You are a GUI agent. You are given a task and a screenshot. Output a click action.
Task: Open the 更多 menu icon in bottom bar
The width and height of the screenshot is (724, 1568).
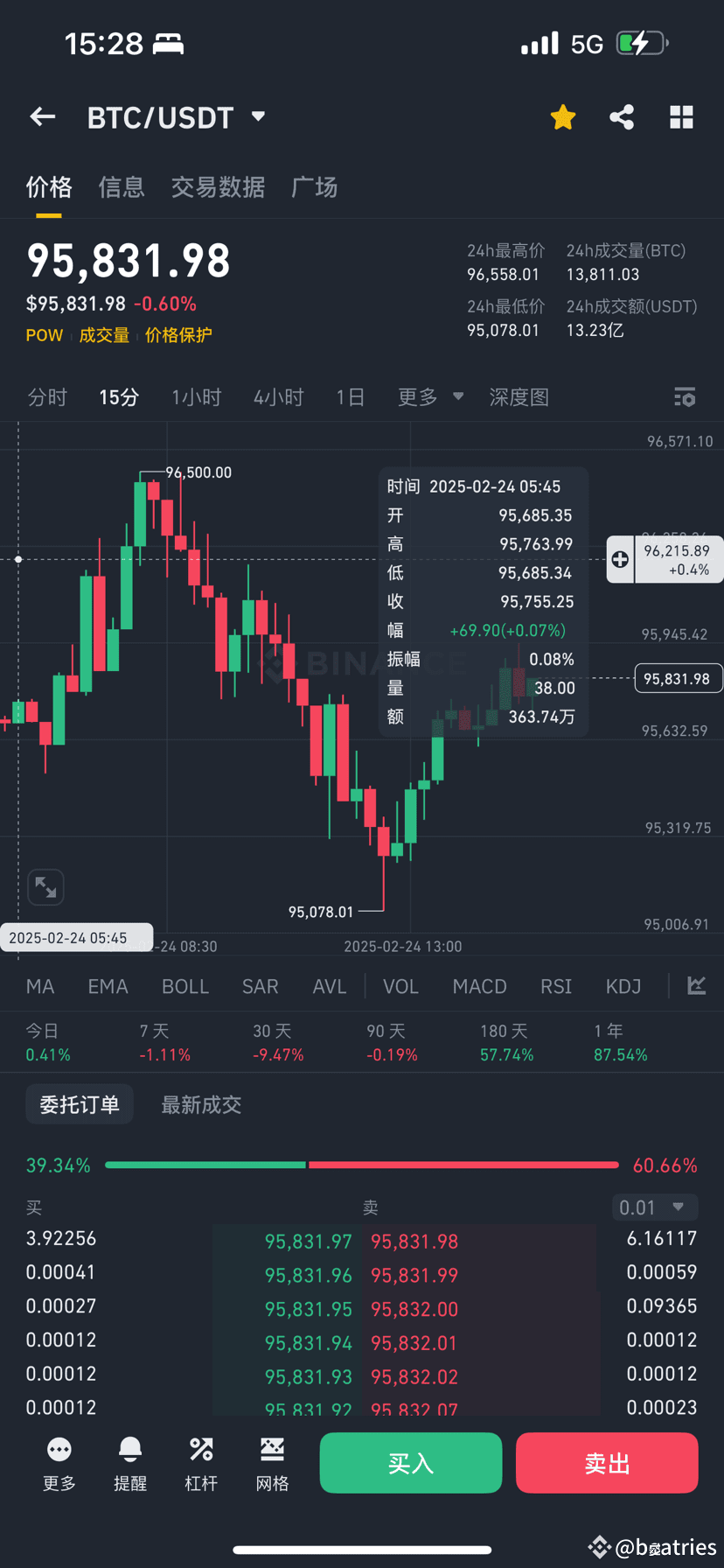pyautogui.click(x=59, y=1464)
